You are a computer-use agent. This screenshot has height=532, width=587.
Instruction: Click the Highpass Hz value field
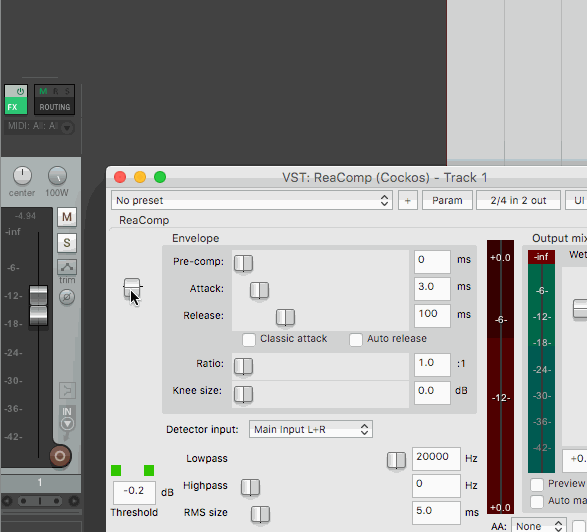436,486
